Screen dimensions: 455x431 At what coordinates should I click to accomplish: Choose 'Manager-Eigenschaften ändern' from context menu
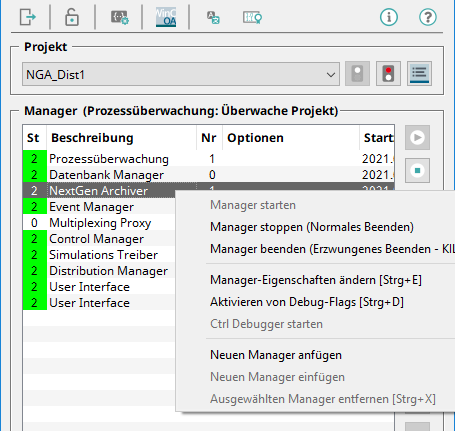pos(316,280)
